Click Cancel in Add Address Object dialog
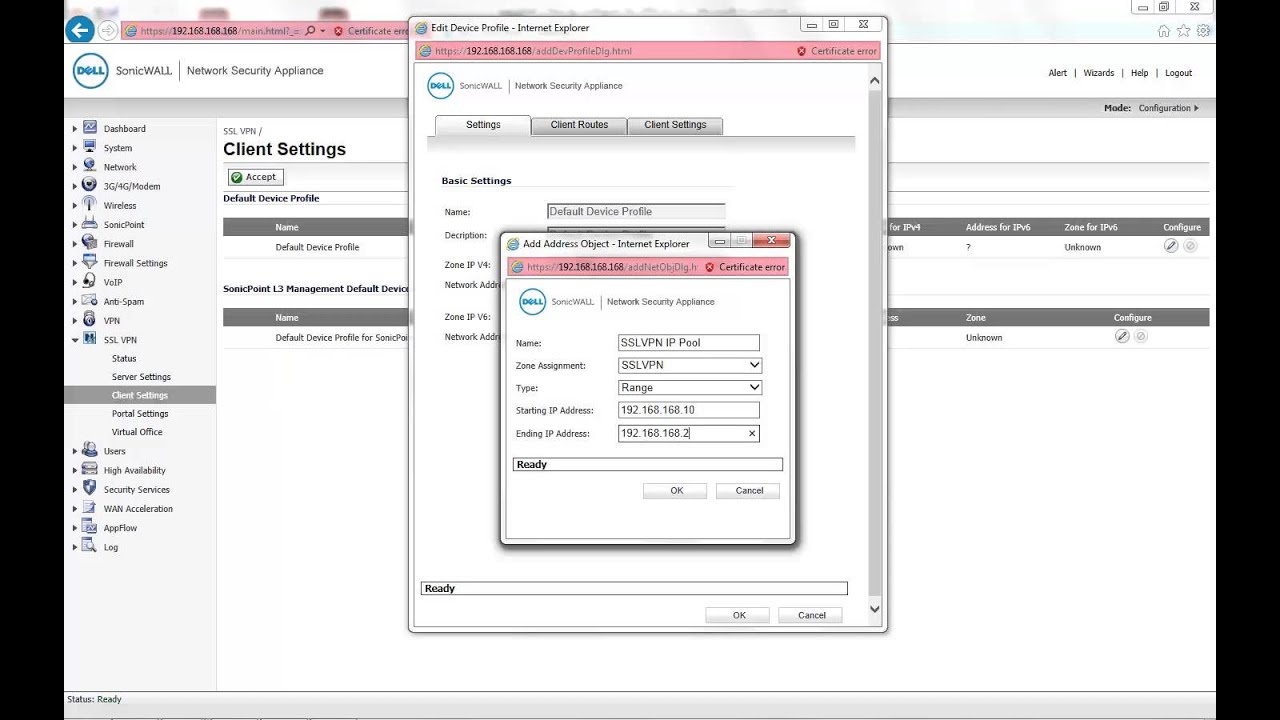 click(749, 490)
